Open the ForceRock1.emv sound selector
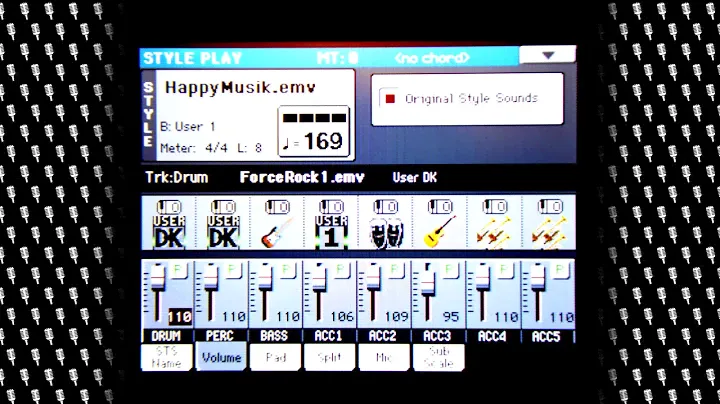Viewport: 720px width, 404px height. pos(302,178)
